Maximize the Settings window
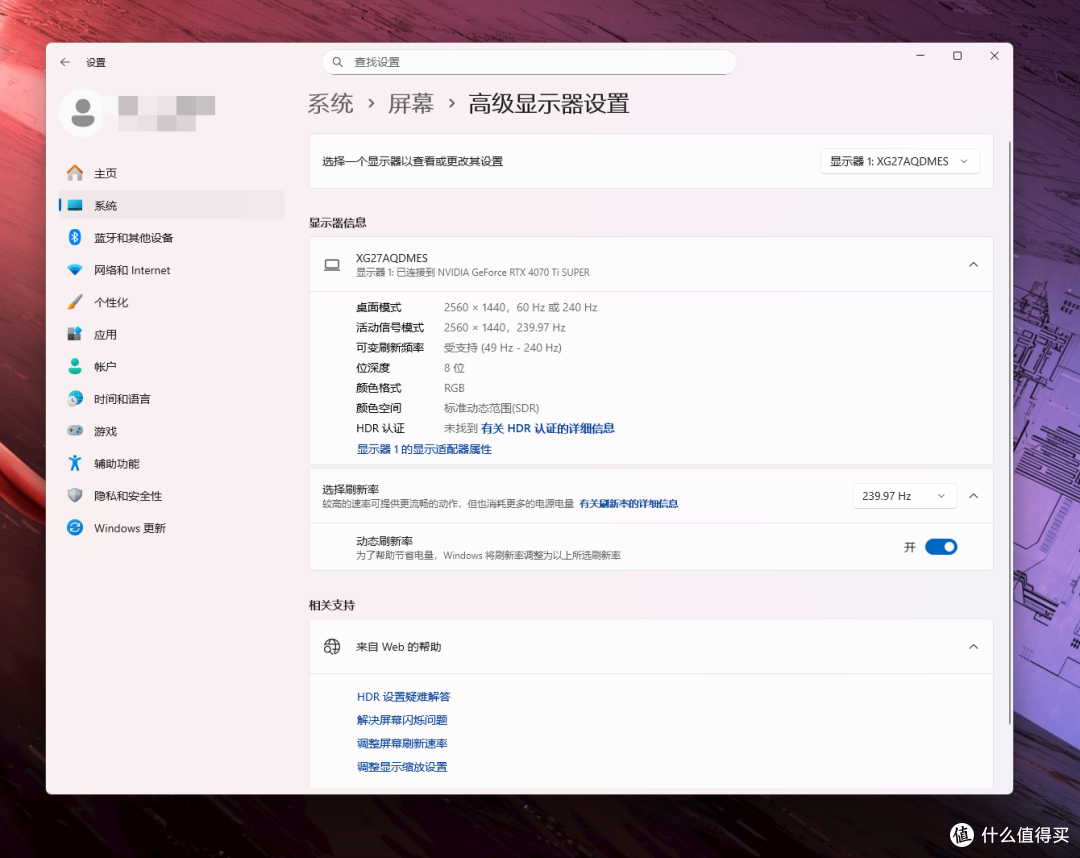Viewport: 1080px width, 858px height. coord(957,56)
